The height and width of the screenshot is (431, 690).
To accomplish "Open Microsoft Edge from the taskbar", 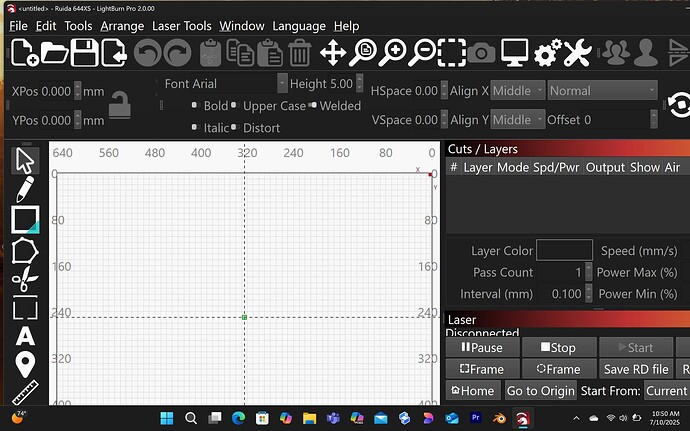I will click(x=238, y=418).
